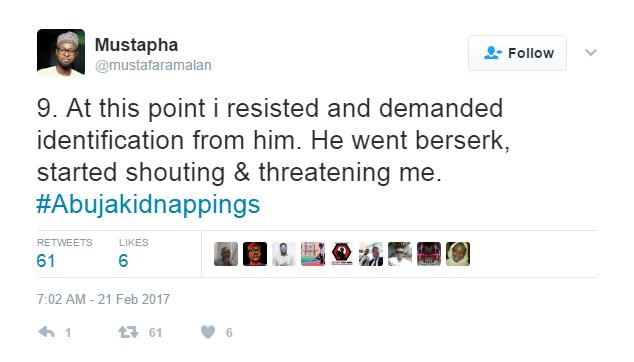View the 6 likes list

click(x=133, y=254)
